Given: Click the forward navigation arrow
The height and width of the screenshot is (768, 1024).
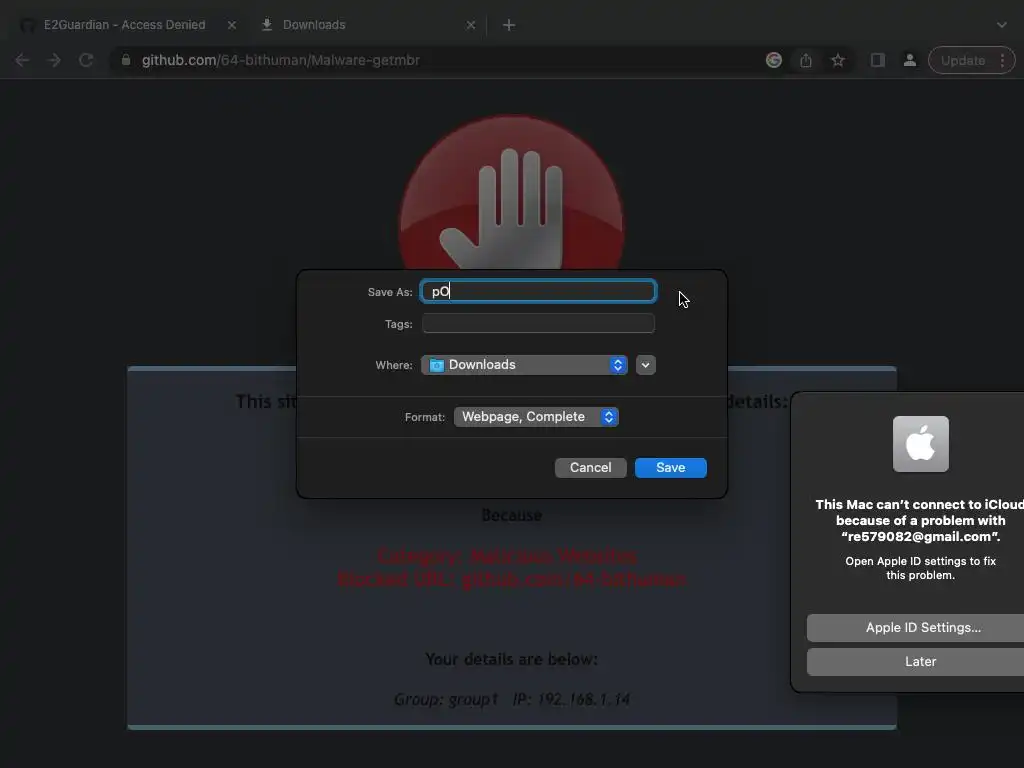Looking at the screenshot, I should (x=54, y=60).
